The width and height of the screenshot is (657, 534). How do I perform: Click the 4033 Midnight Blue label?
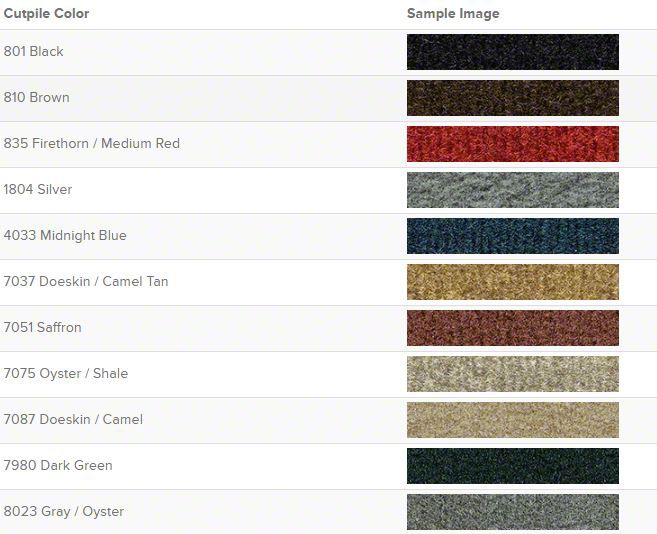coord(65,236)
